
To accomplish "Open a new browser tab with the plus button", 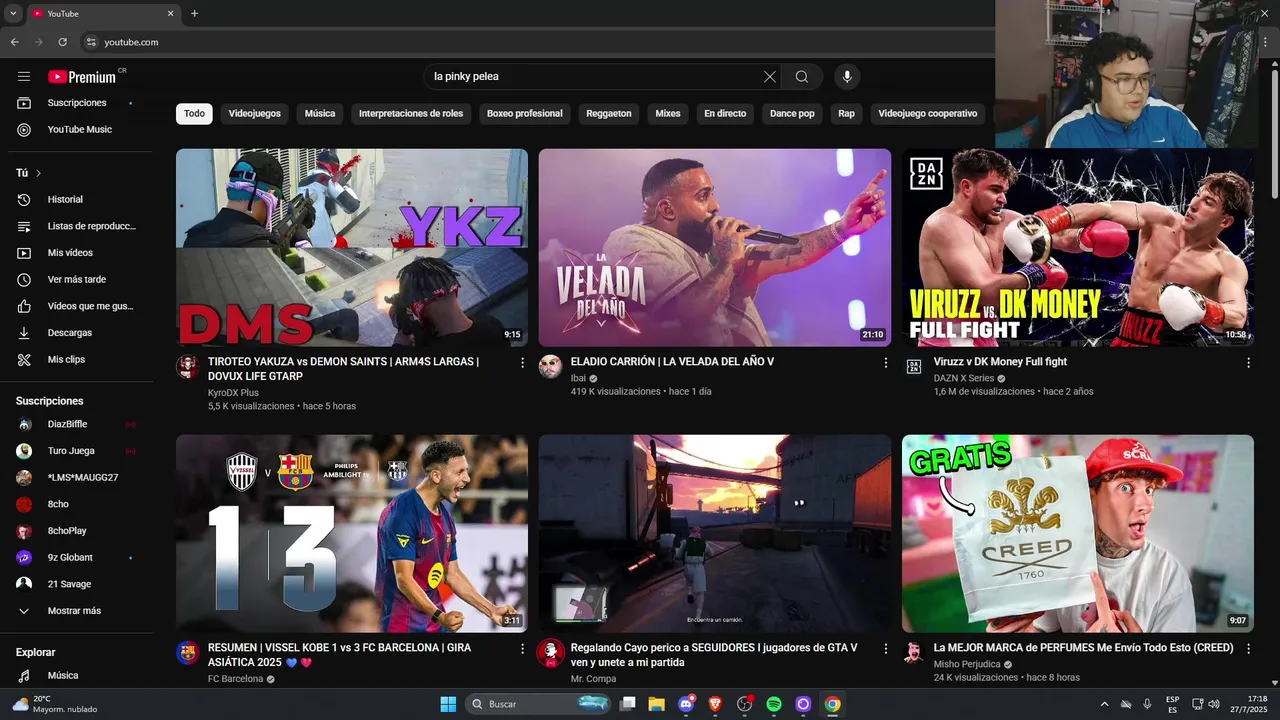I will (x=195, y=14).
